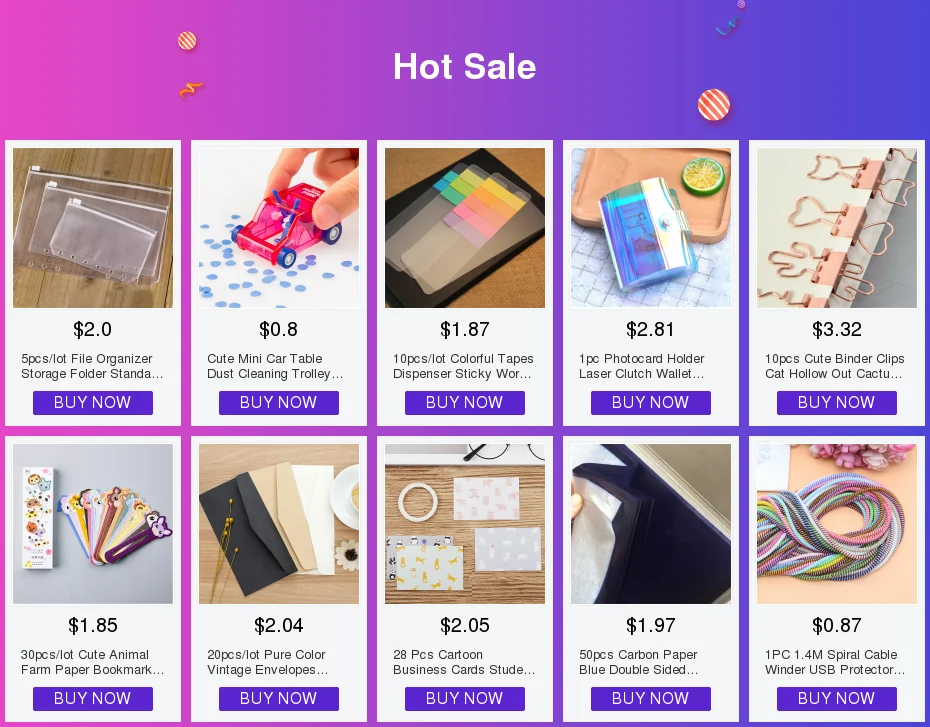
Task: Select the Mini Car Table Dust Cleaner image
Action: (x=279, y=228)
